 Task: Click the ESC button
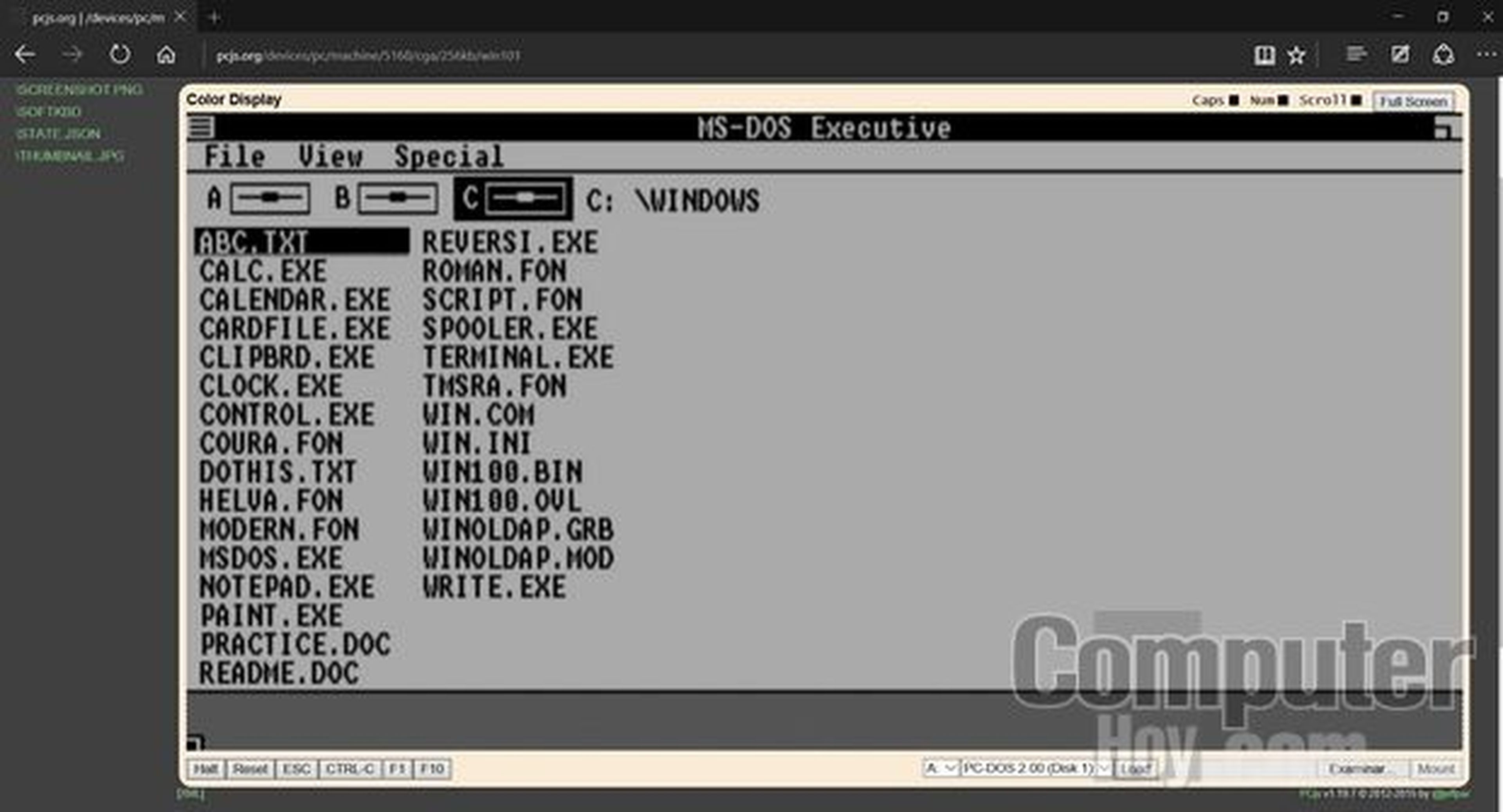tap(296, 769)
